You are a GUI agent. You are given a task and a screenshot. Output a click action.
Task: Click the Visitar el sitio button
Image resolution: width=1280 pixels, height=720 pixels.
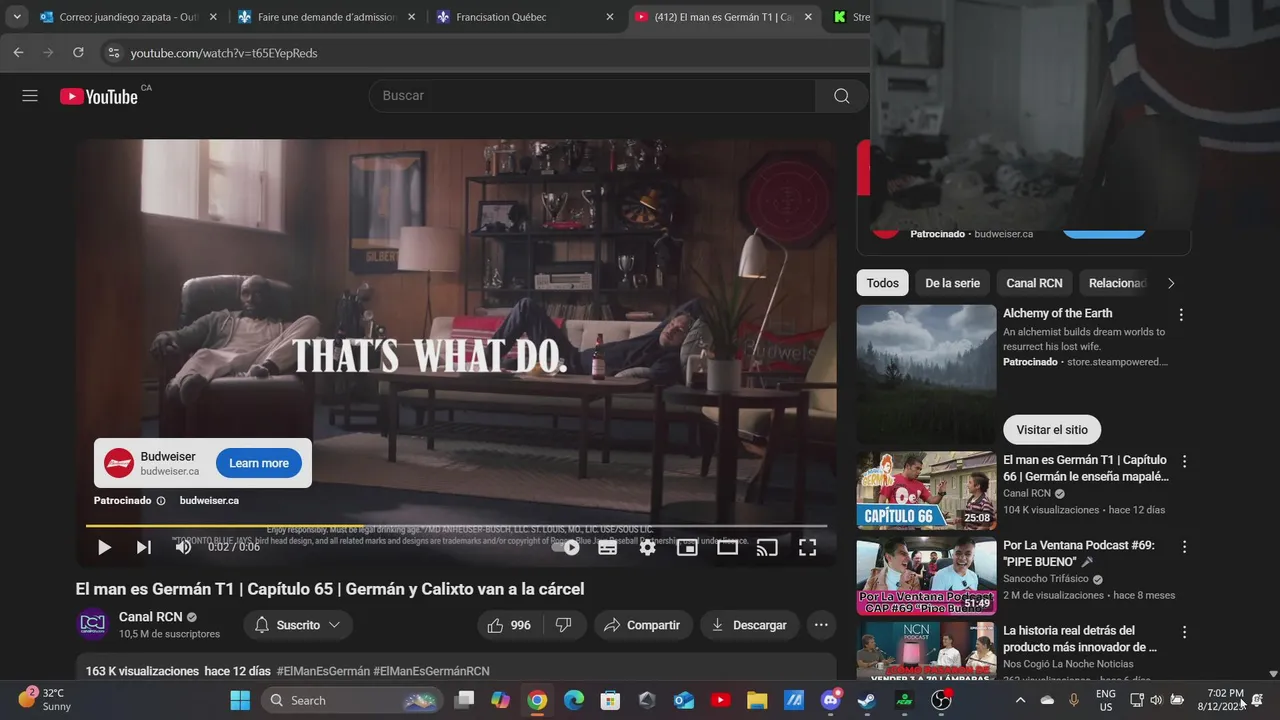point(1052,430)
